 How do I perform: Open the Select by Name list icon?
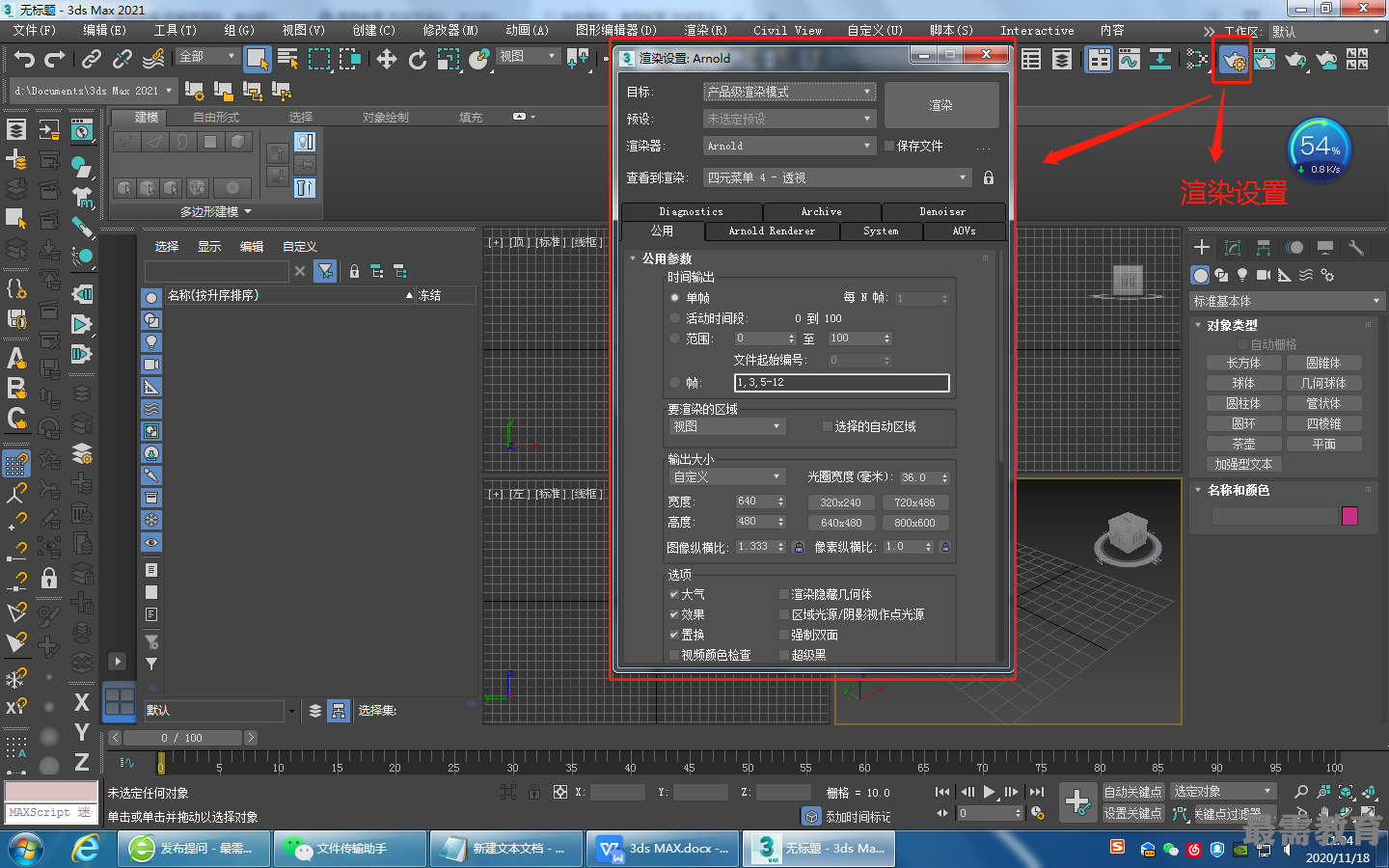pos(287,59)
